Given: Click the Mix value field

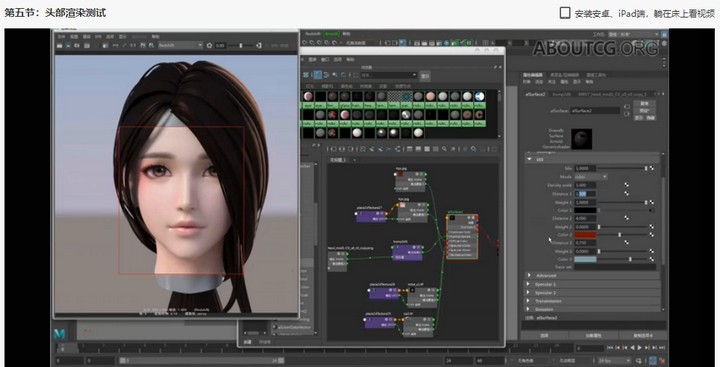Looking at the screenshot, I should pyautogui.click(x=585, y=169).
